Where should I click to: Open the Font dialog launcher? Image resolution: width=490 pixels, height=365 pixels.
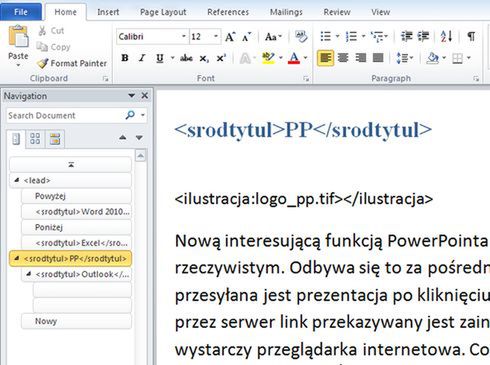(x=306, y=79)
